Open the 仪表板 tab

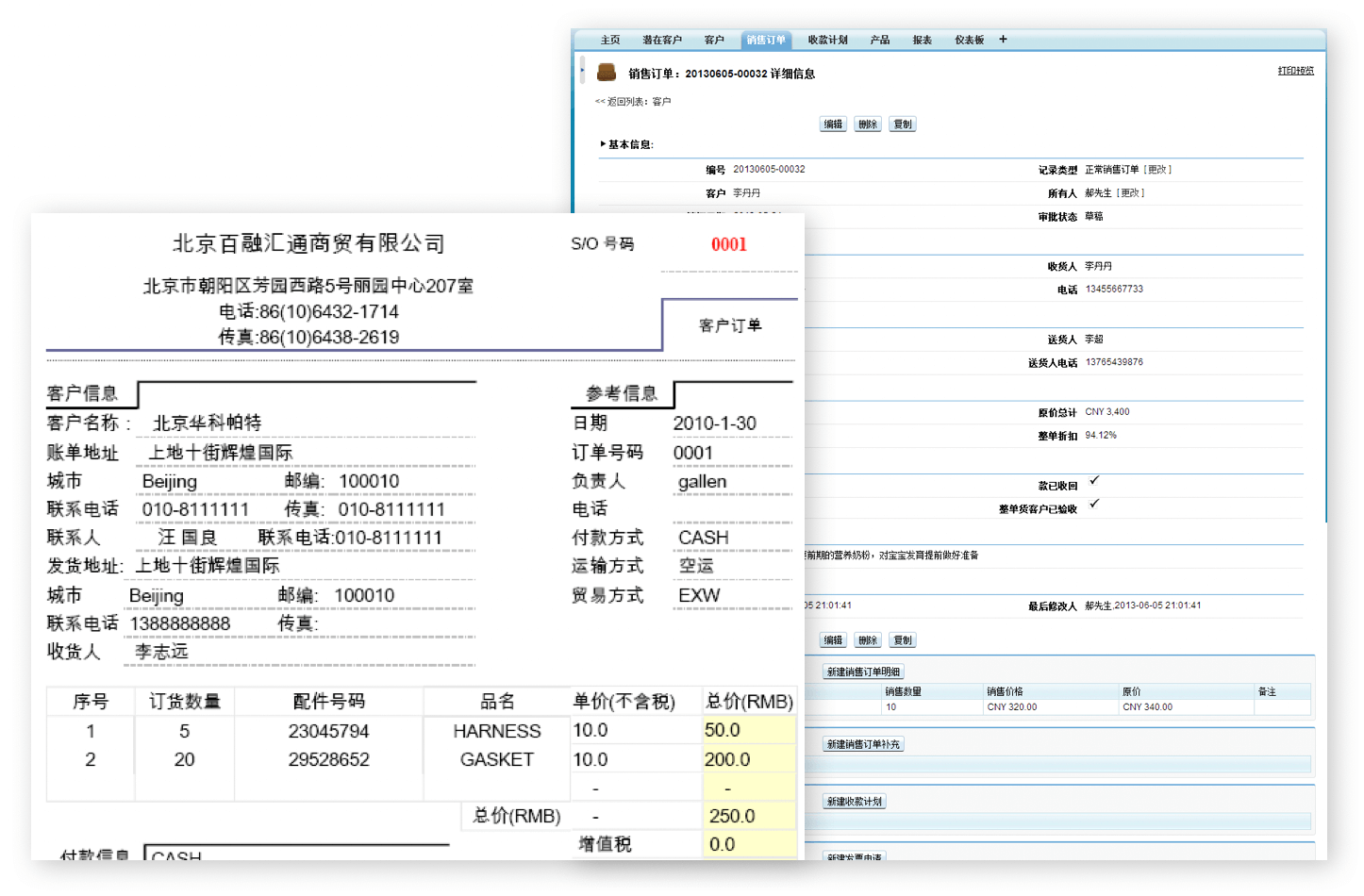pos(970,40)
